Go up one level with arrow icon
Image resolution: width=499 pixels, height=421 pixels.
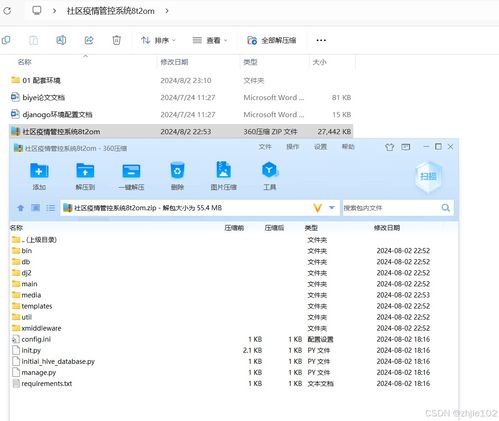tap(21, 208)
